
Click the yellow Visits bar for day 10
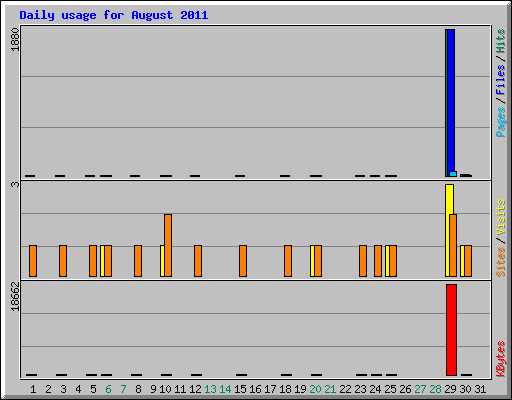[x=162, y=261]
